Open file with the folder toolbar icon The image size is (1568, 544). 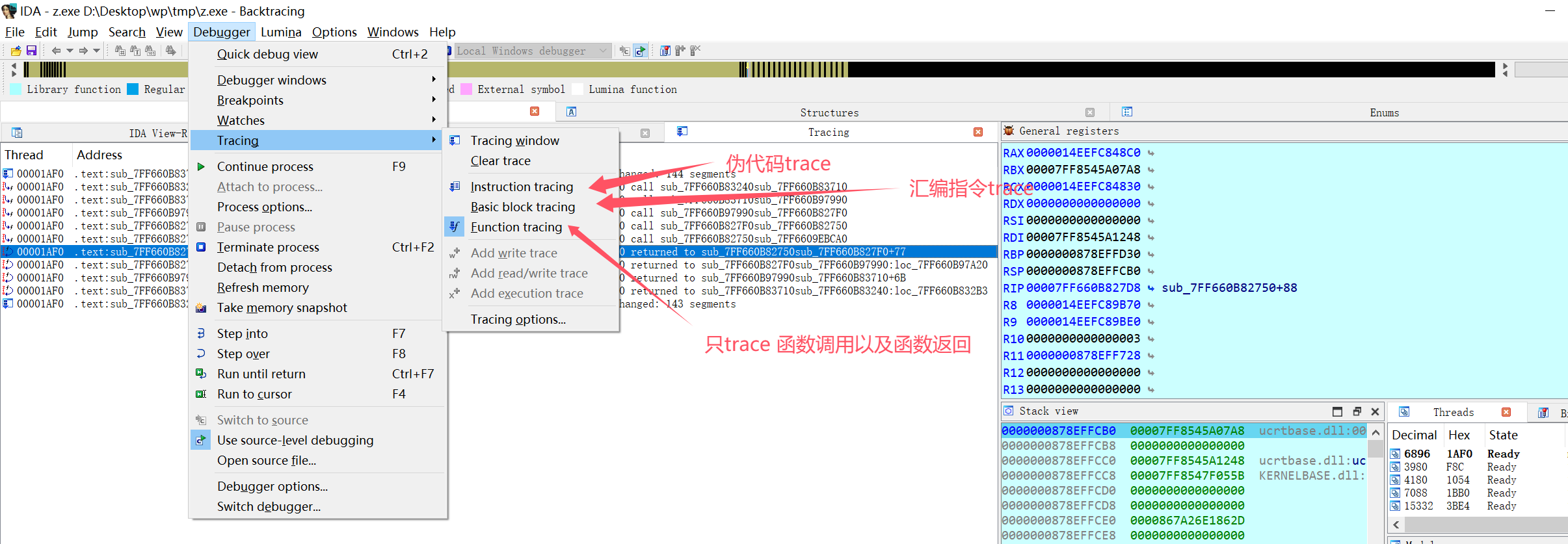[x=16, y=51]
